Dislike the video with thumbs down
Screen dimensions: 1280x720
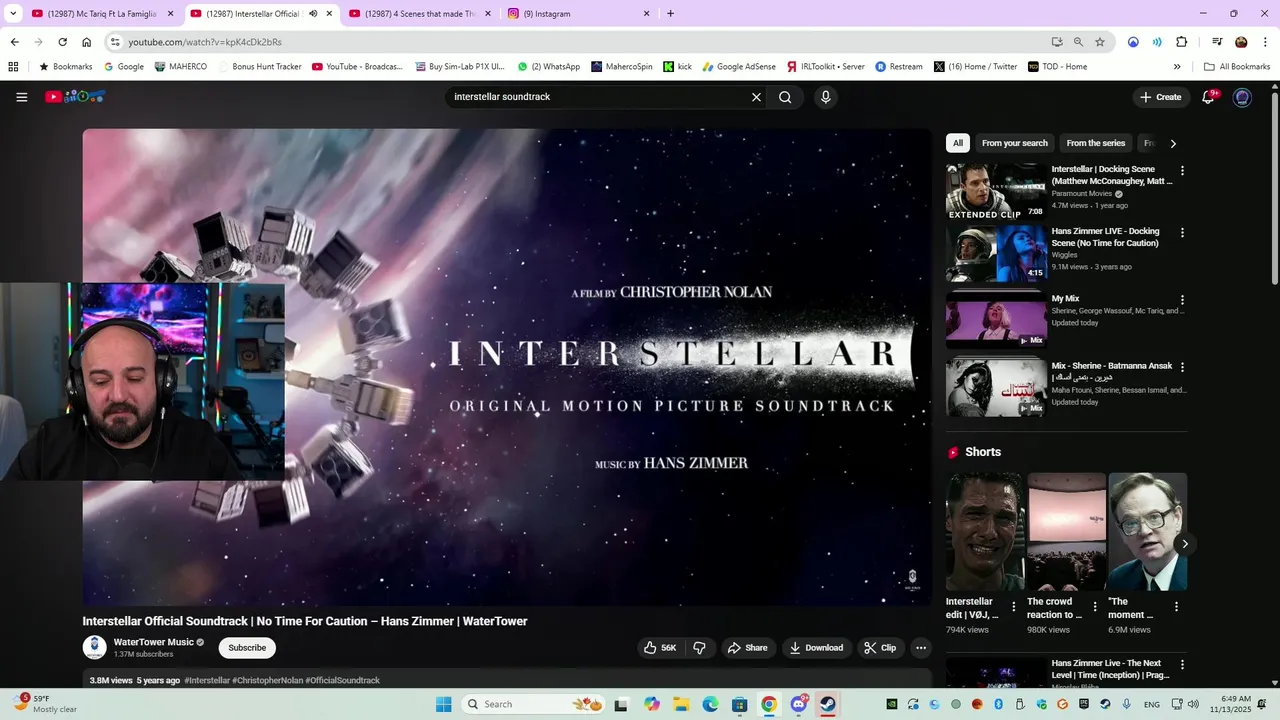[x=699, y=648]
